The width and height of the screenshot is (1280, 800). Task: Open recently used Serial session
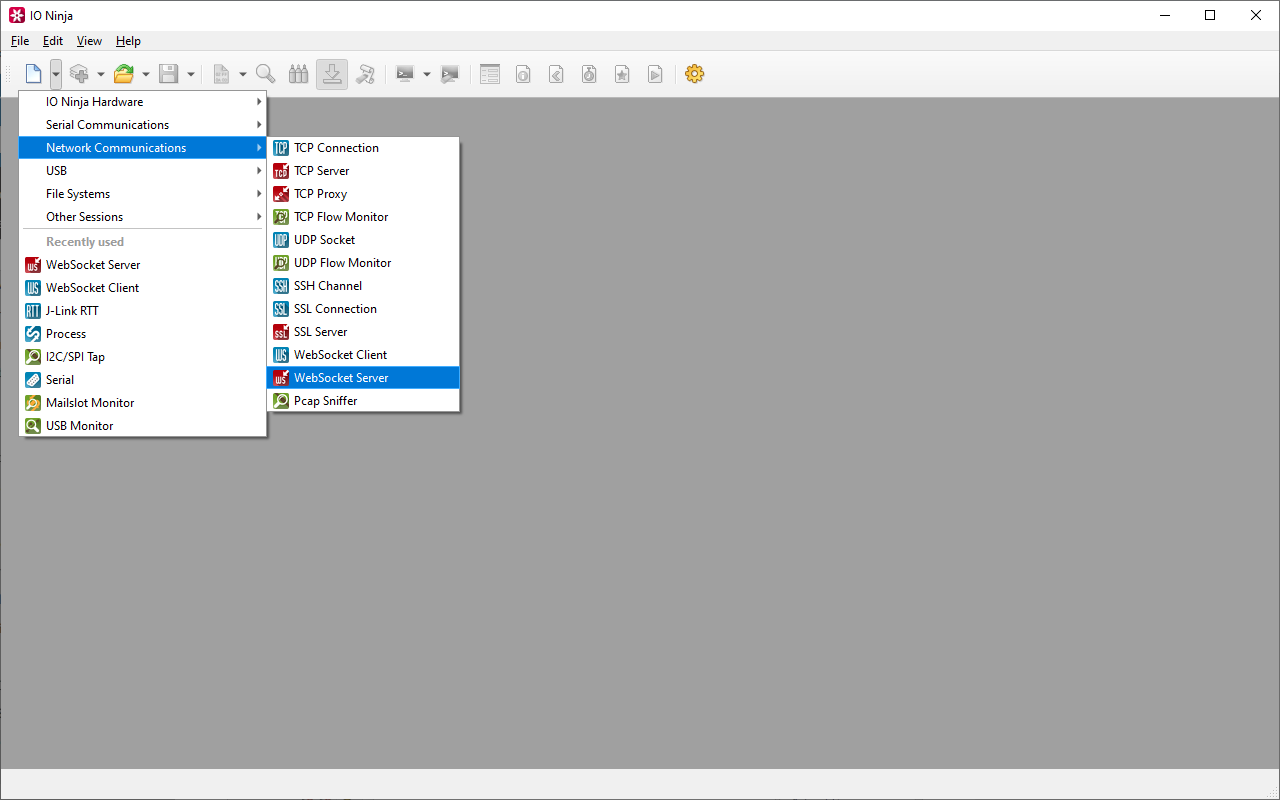click(x=143, y=380)
